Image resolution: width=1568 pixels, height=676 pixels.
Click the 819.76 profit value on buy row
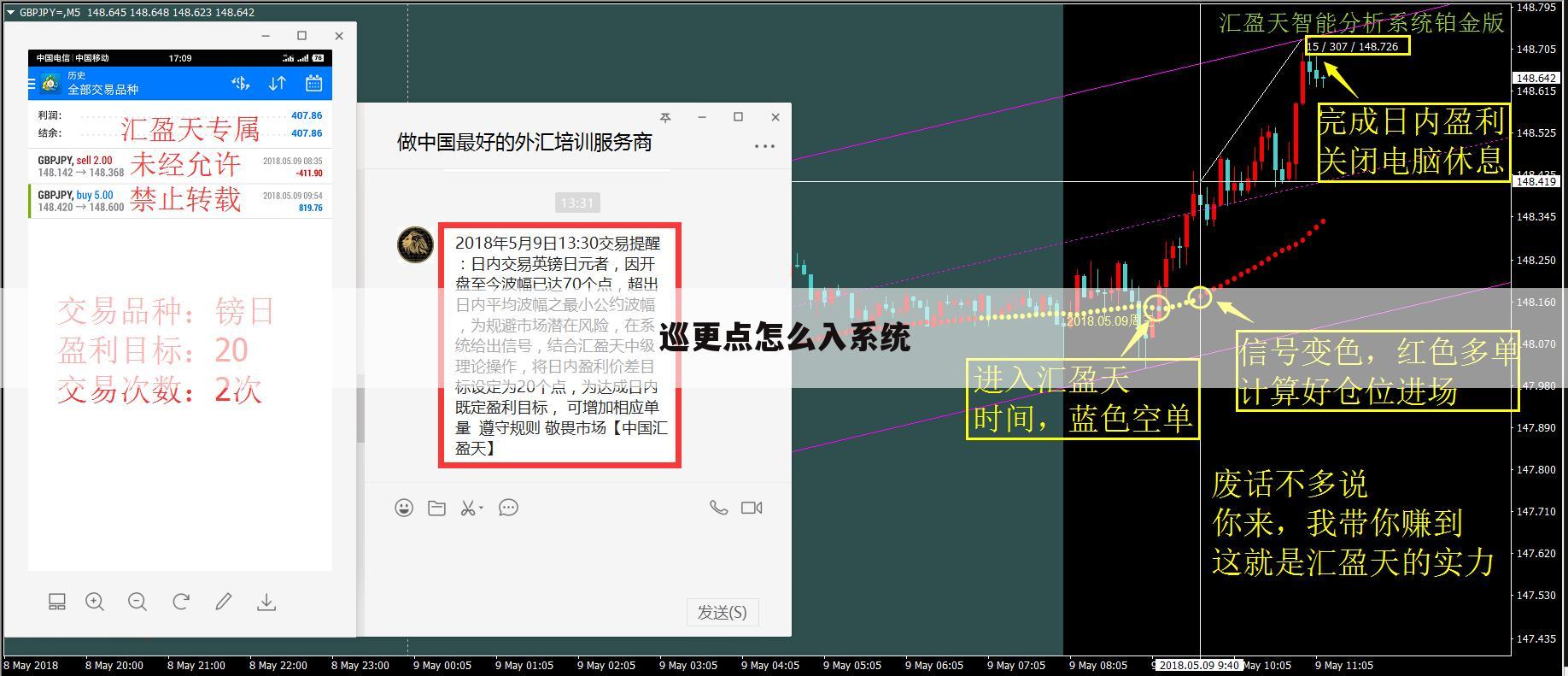pyautogui.click(x=310, y=208)
